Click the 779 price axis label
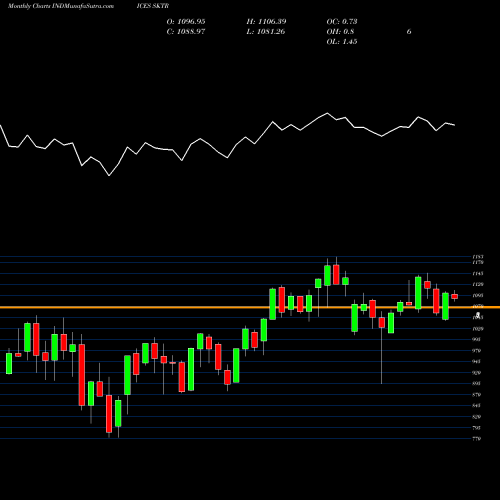This screenshot has width=500, height=500. (477, 439)
